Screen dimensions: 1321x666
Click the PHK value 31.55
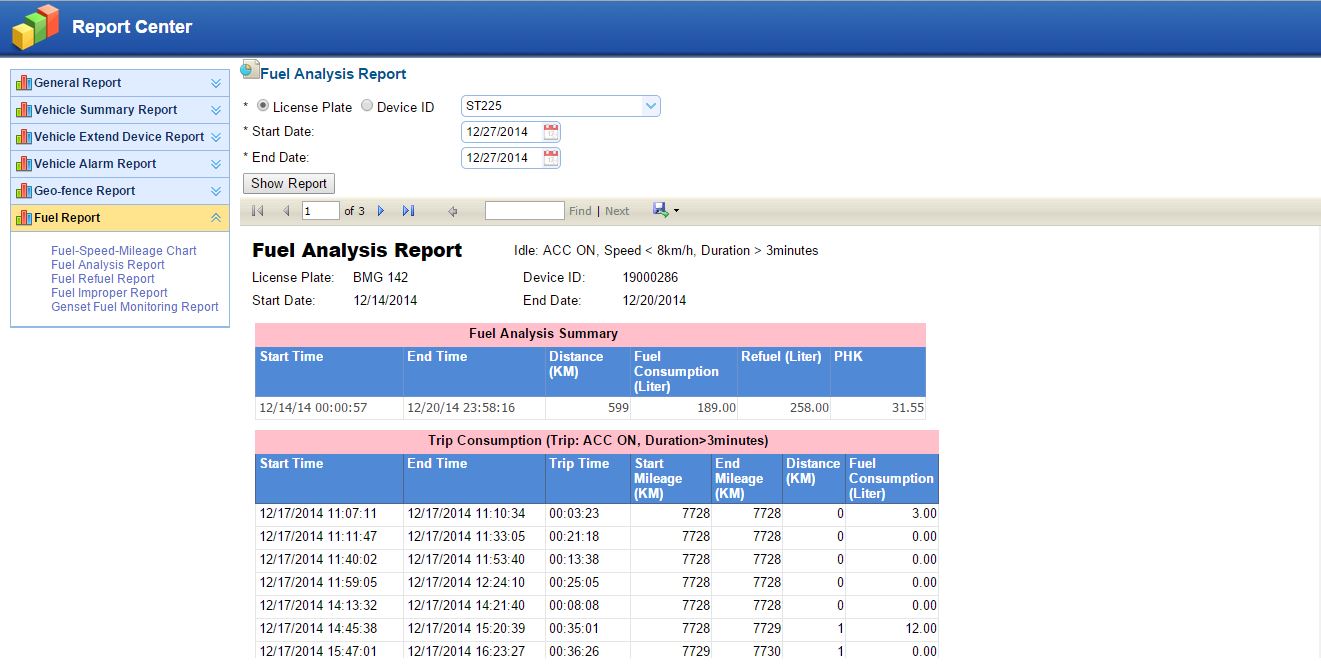point(908,408)
